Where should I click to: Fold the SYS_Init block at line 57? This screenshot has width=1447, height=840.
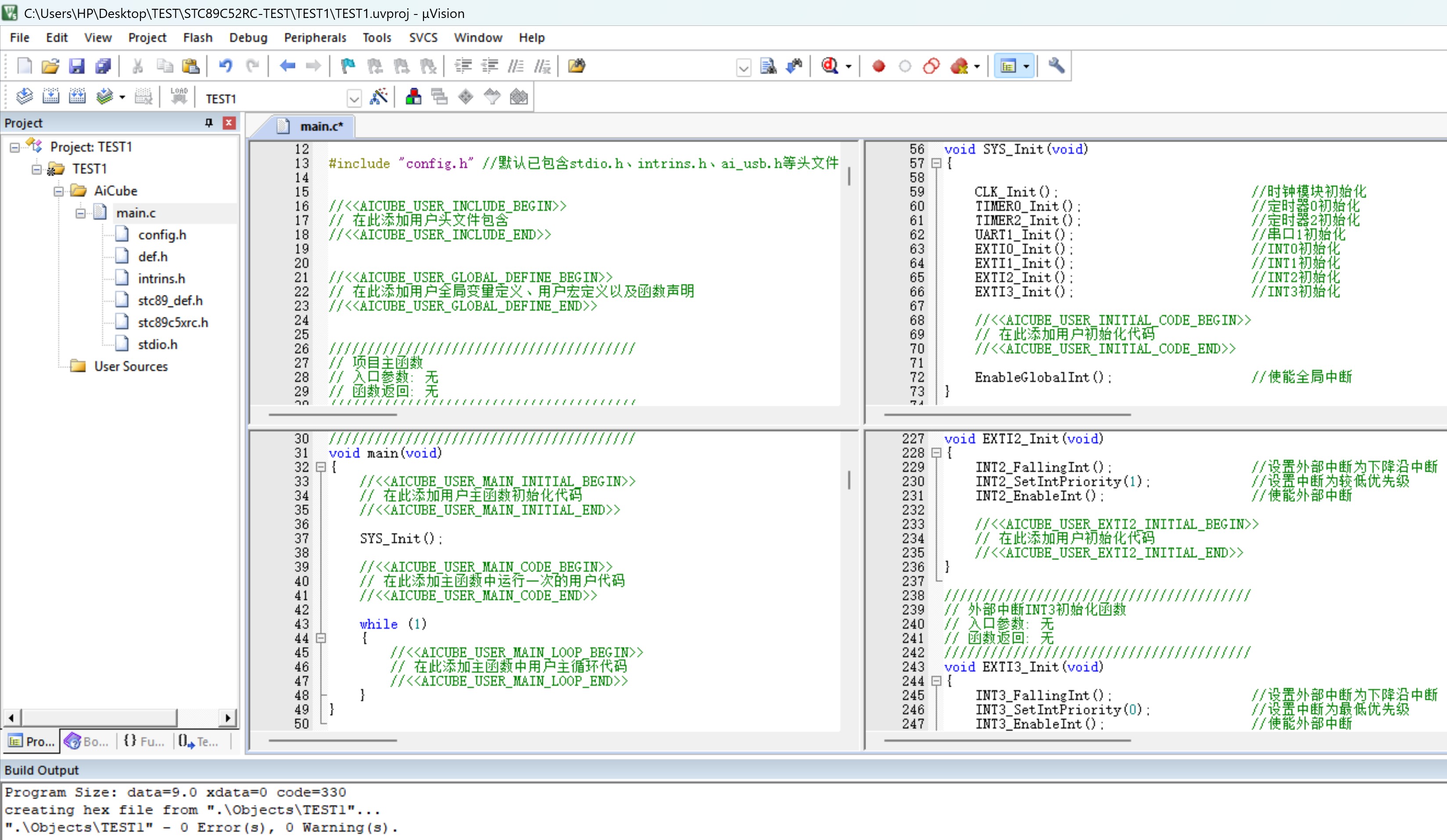(937, 164)
